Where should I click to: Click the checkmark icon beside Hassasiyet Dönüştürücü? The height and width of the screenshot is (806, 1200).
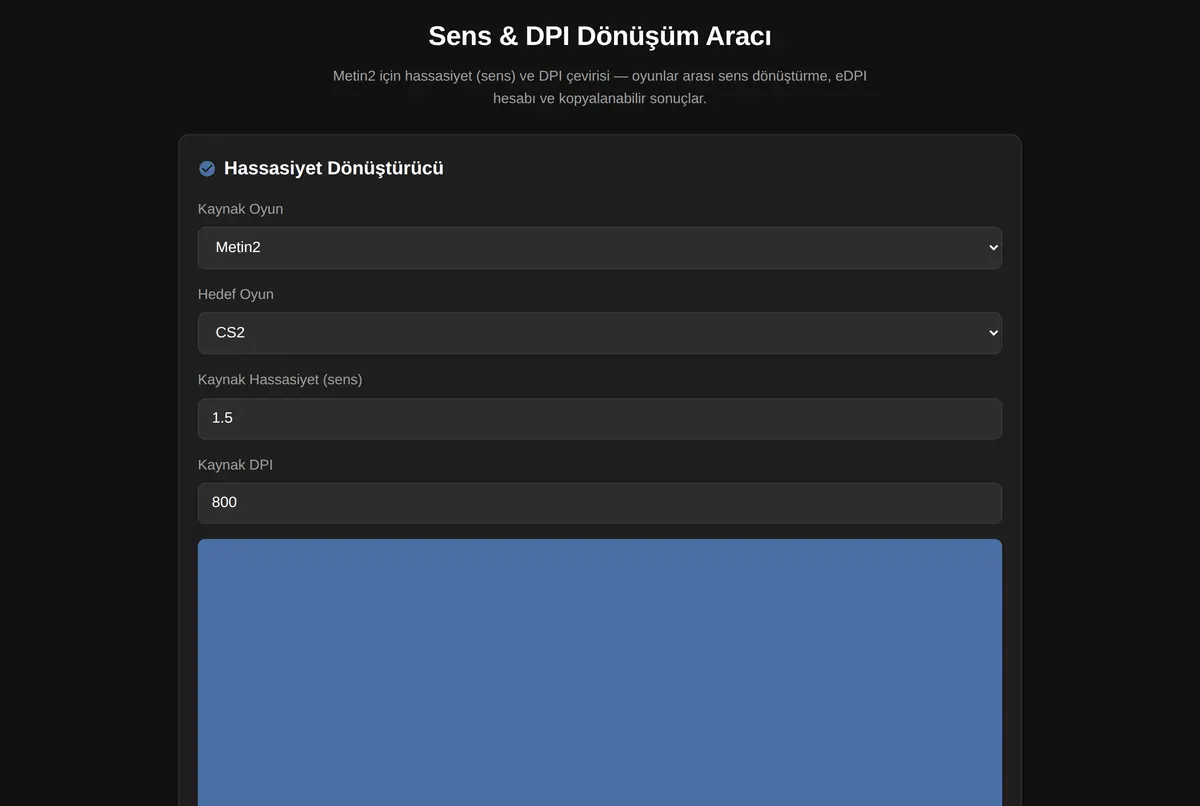(207, 168)
